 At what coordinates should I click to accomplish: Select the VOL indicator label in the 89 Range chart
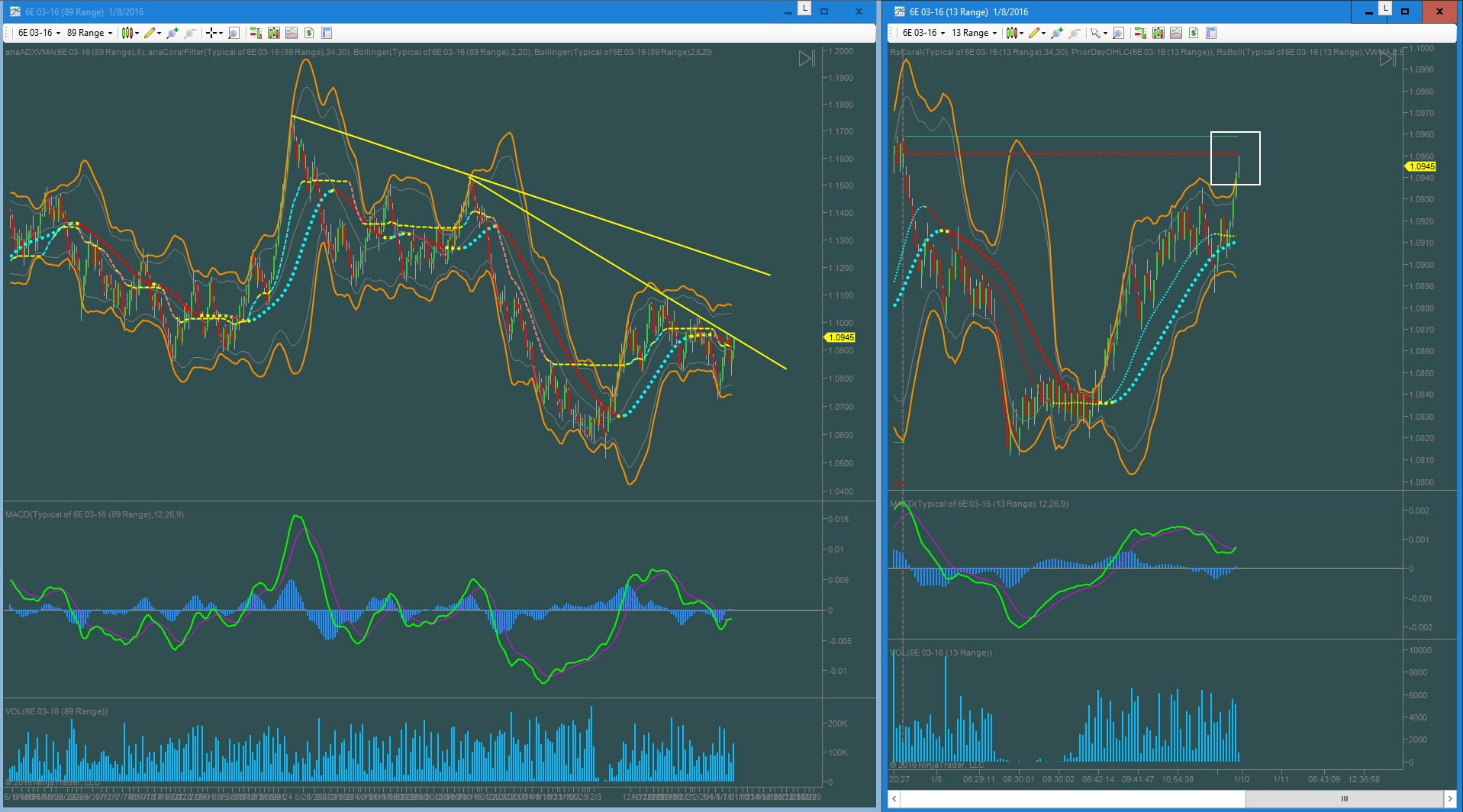[56, 711]
